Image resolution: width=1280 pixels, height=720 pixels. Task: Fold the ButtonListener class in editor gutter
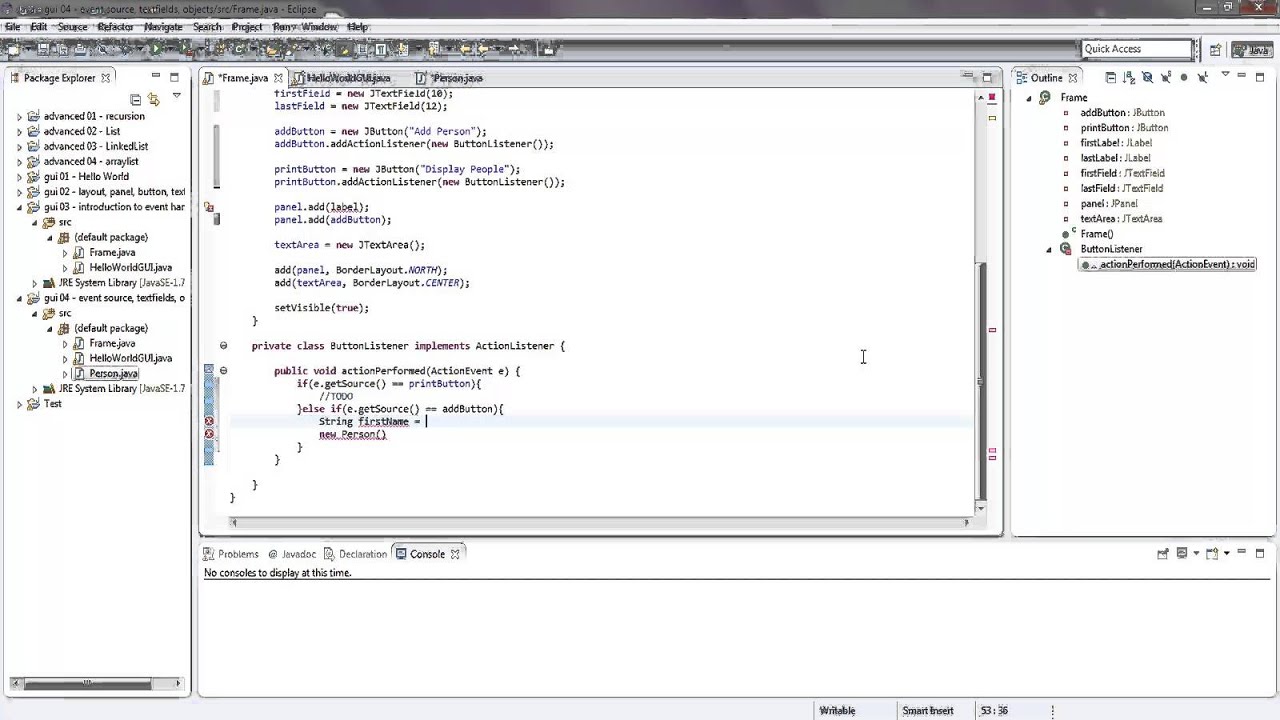[x=223, y=346]
